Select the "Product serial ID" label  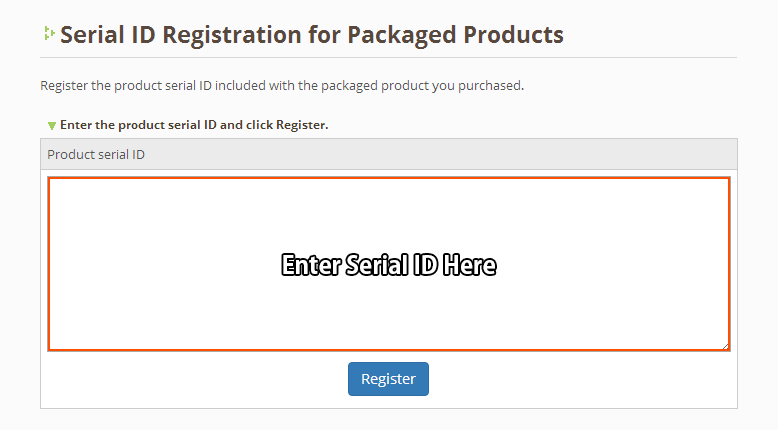pyautogui.click(x=95, y=155)
